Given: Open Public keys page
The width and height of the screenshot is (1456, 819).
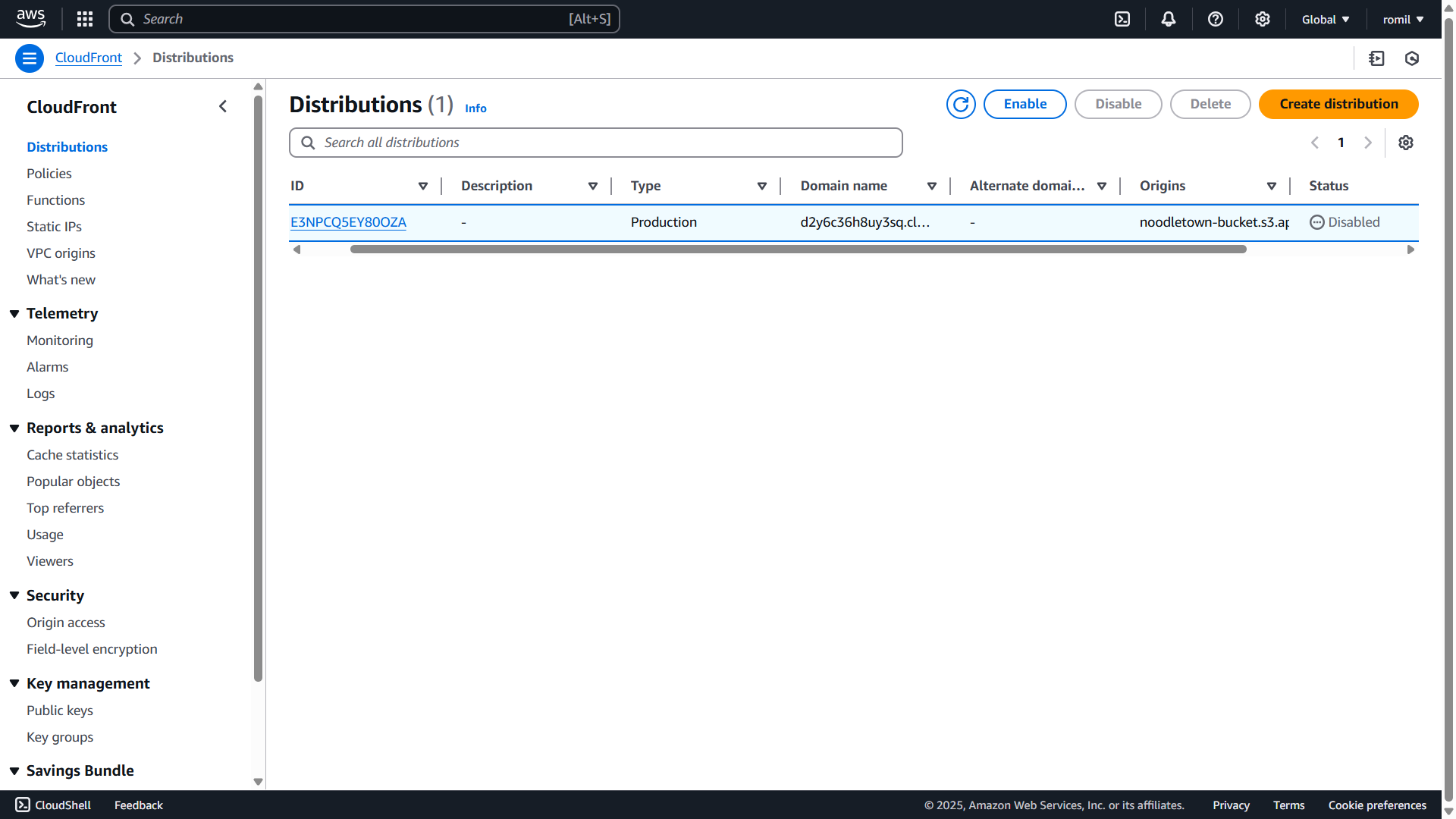Looking at the screenshot, I should coord(60,710).
